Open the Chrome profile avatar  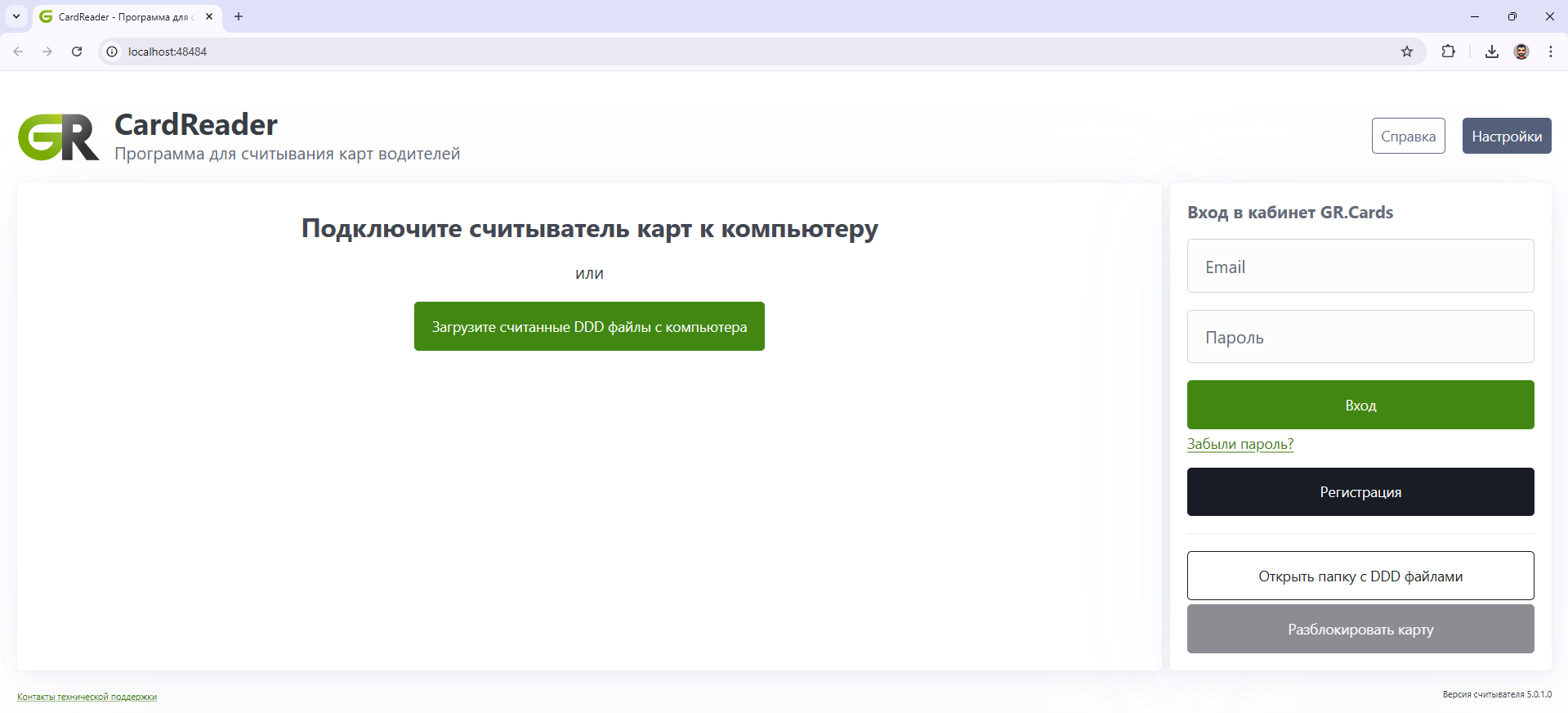point(1521,52)
